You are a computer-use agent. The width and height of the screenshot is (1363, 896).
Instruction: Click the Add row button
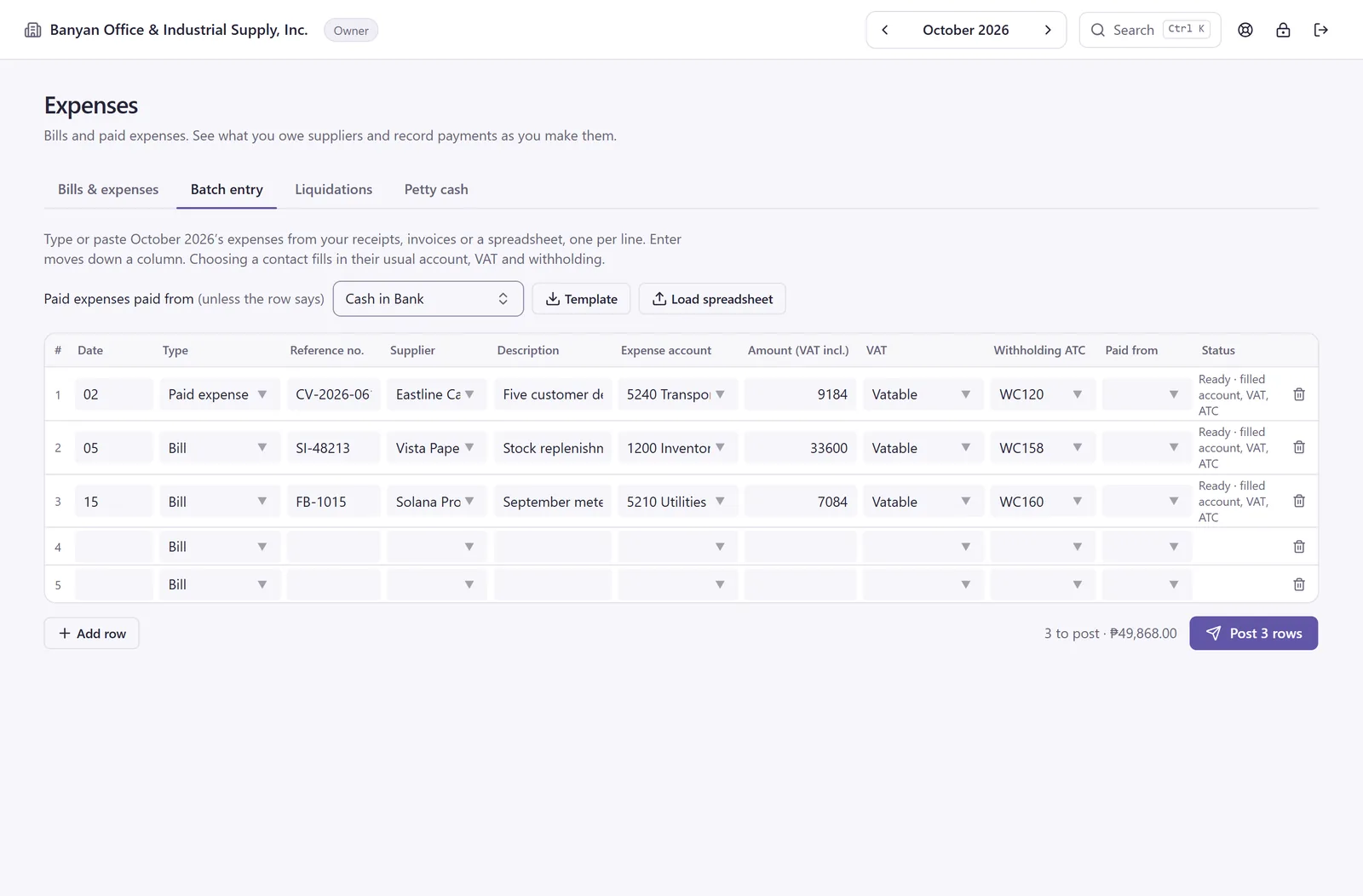[92, 634]
